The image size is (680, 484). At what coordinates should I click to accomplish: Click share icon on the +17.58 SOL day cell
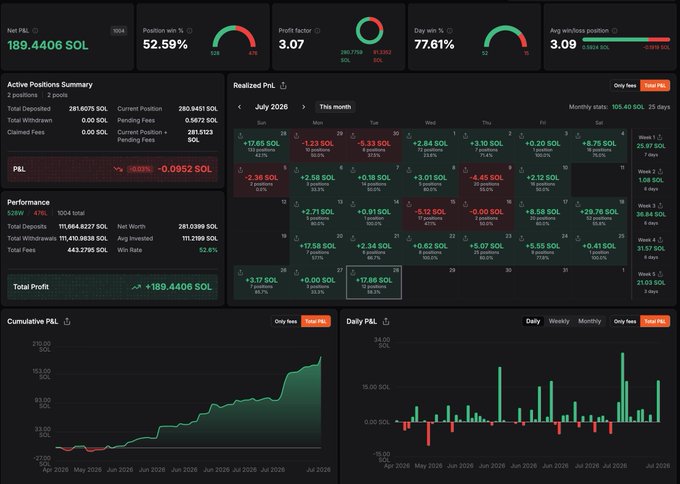point(297,238)
